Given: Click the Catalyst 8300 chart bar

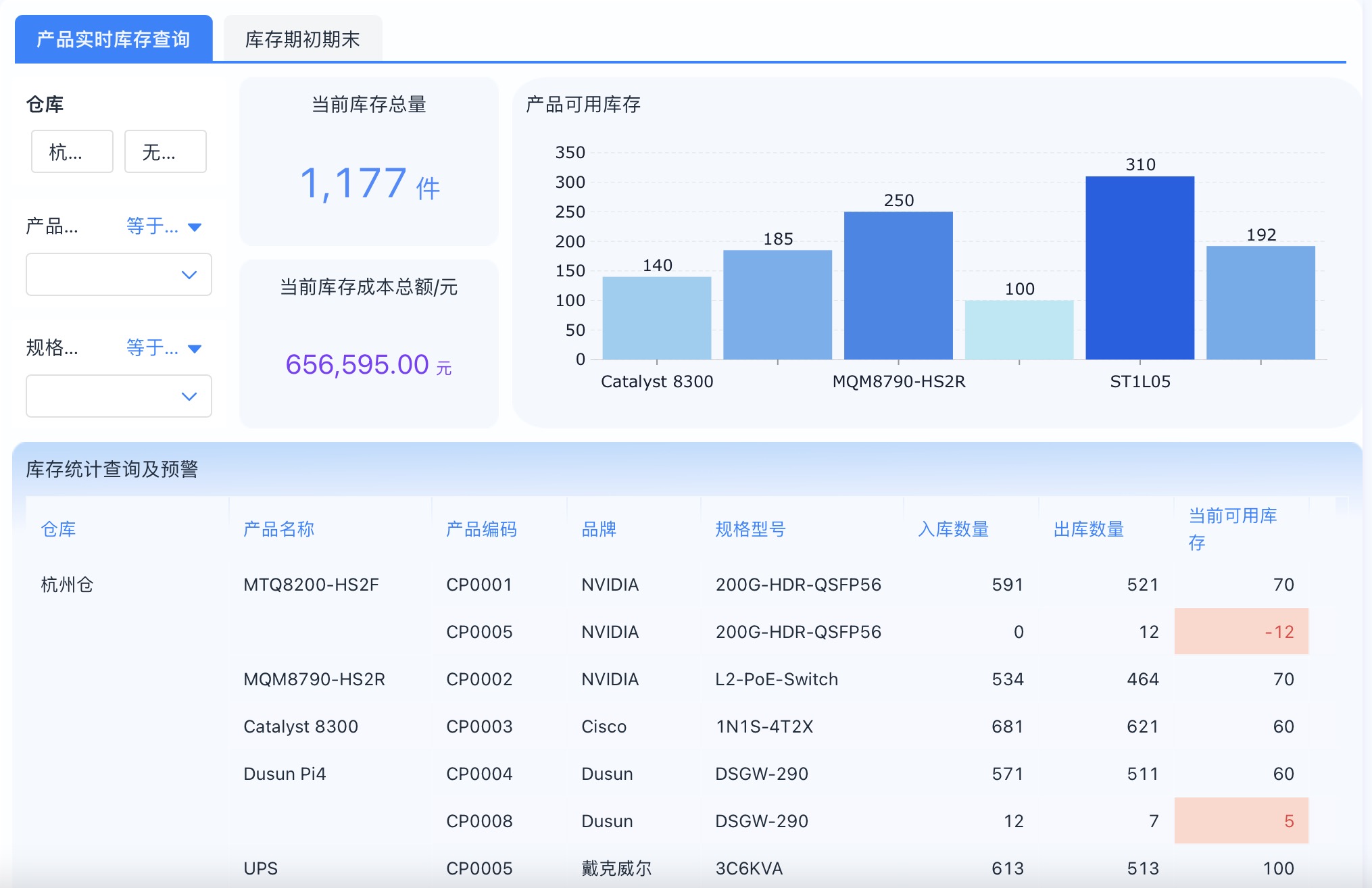Looking at the screenshot, I should click(656, 318).
